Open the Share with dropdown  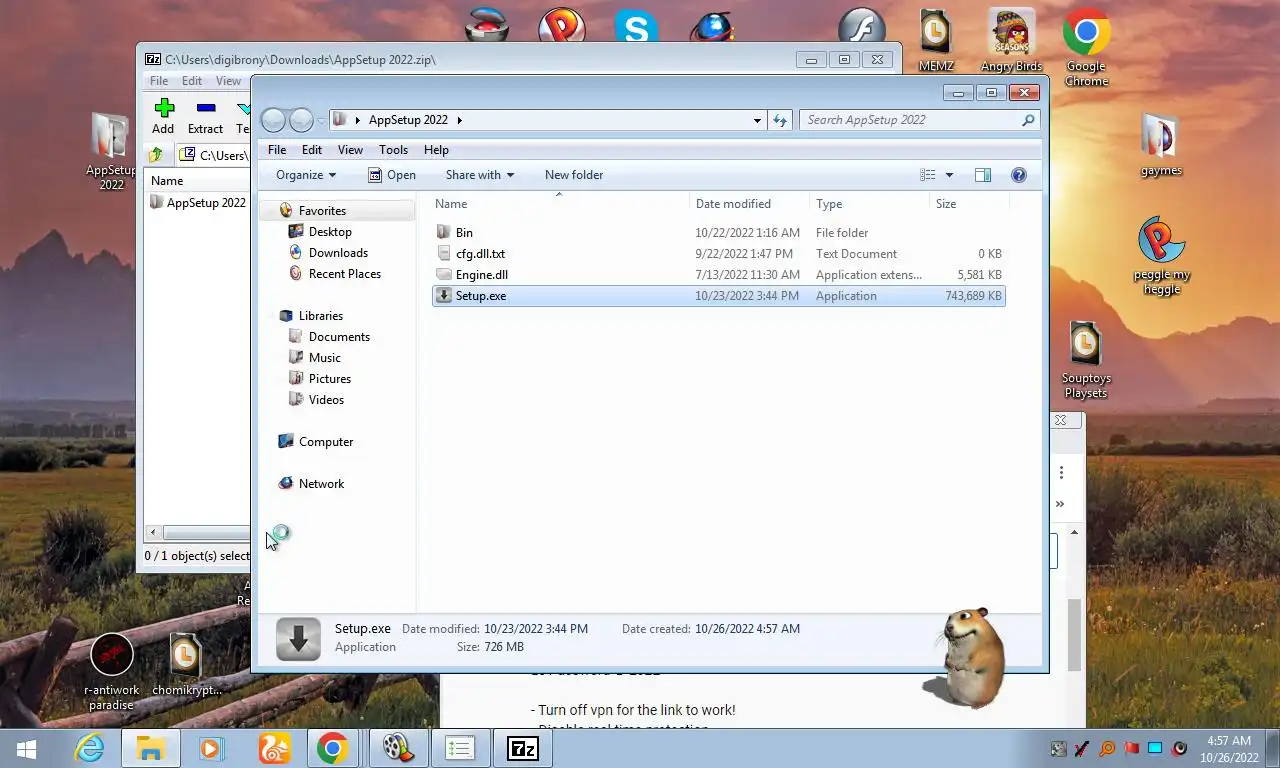click(x=480, y=175)
